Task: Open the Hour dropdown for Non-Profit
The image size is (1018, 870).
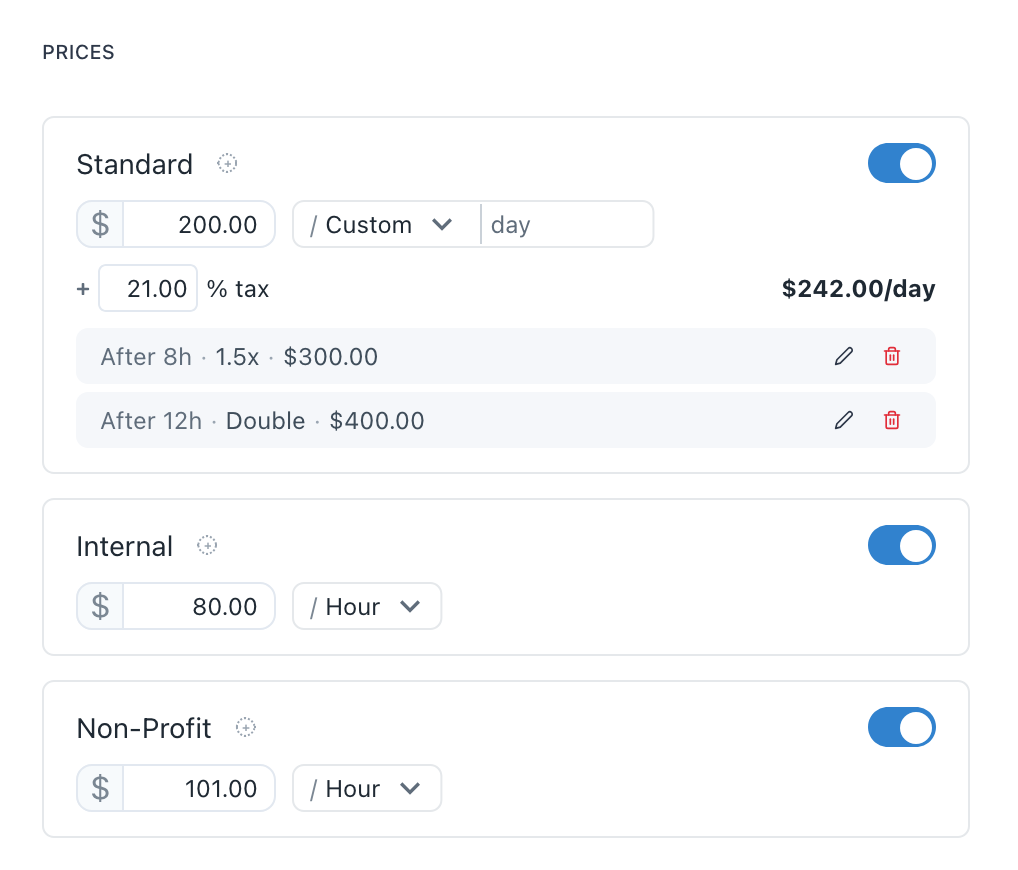Action: 366,788
